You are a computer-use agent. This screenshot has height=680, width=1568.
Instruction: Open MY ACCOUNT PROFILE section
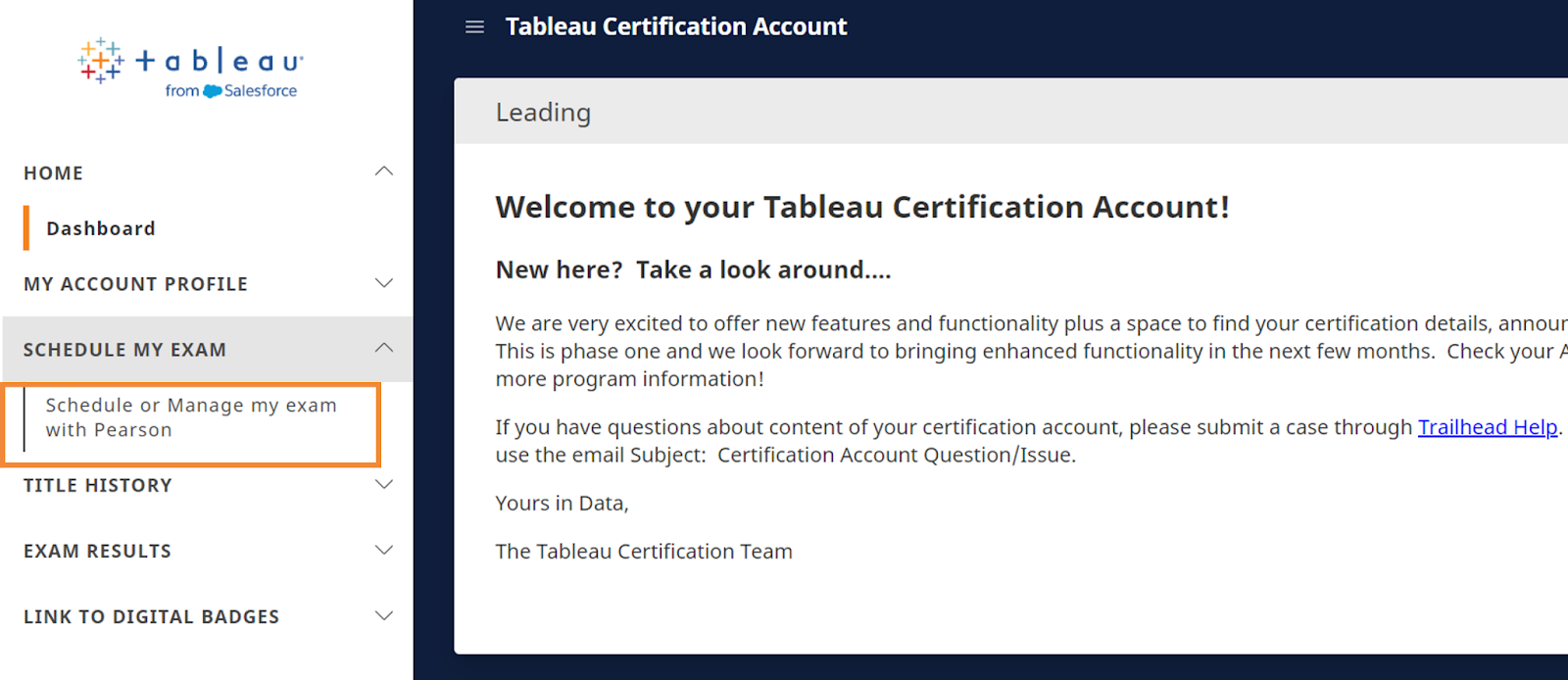coord(135,284)
